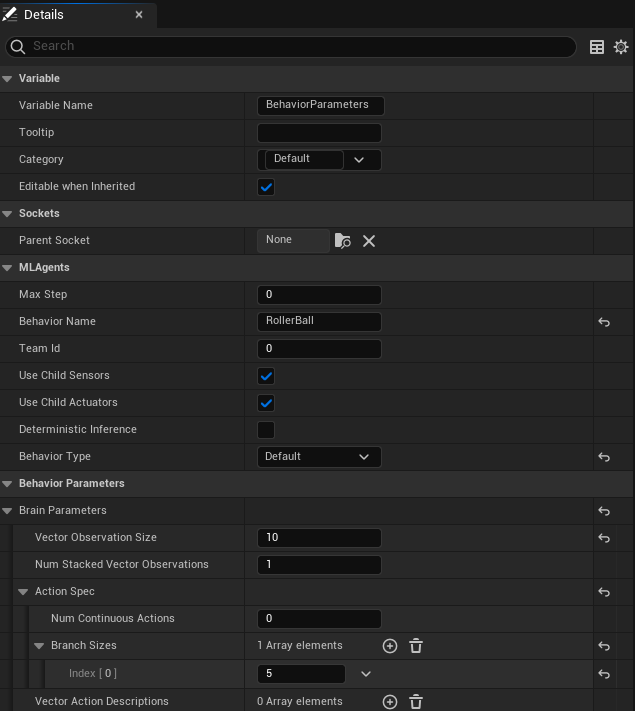Edit Vector Observation Size value 10
The height and width of the screenshot is (711, 635).
tap(319, 538)
